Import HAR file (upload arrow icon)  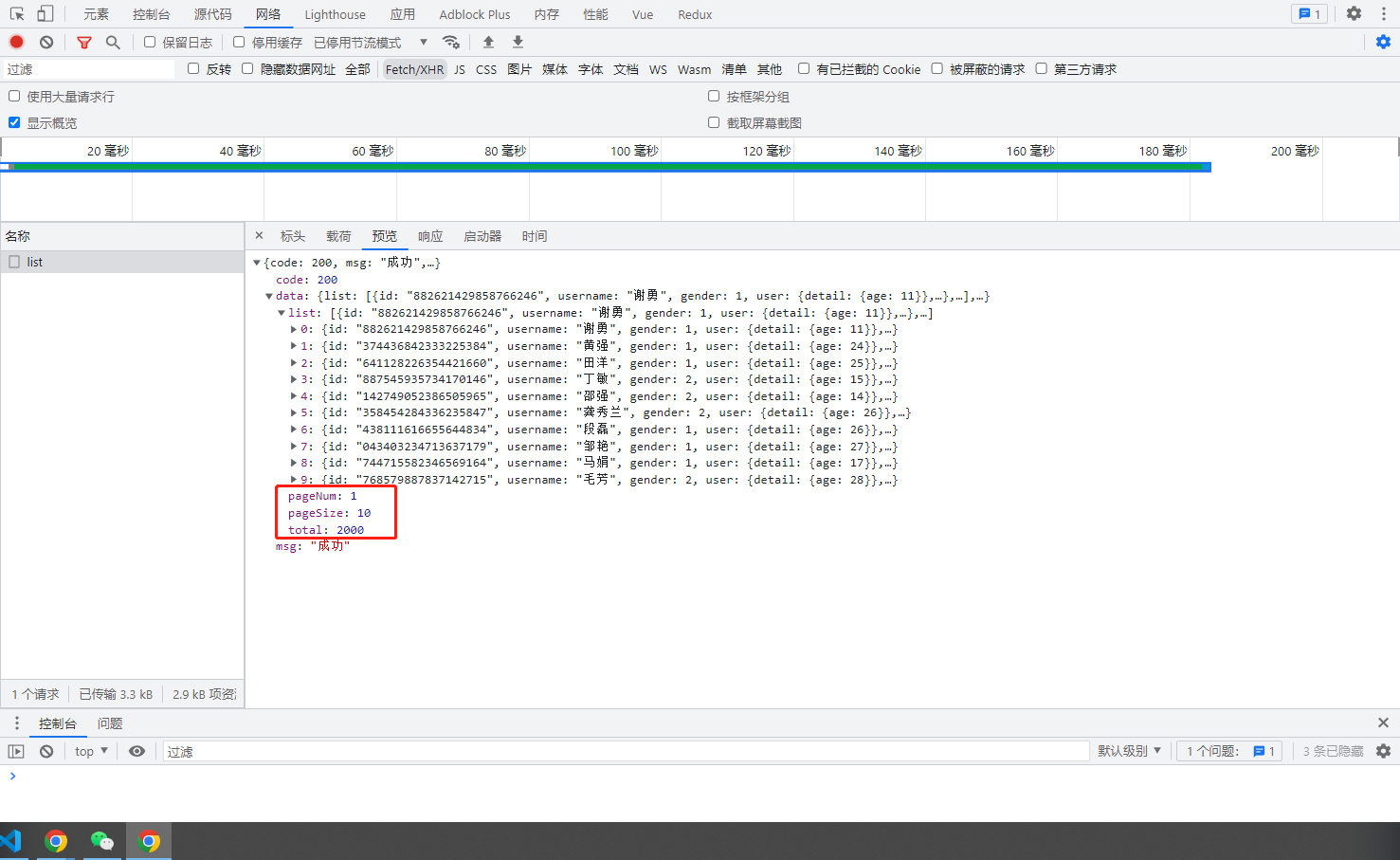click(x=488, y=42)
